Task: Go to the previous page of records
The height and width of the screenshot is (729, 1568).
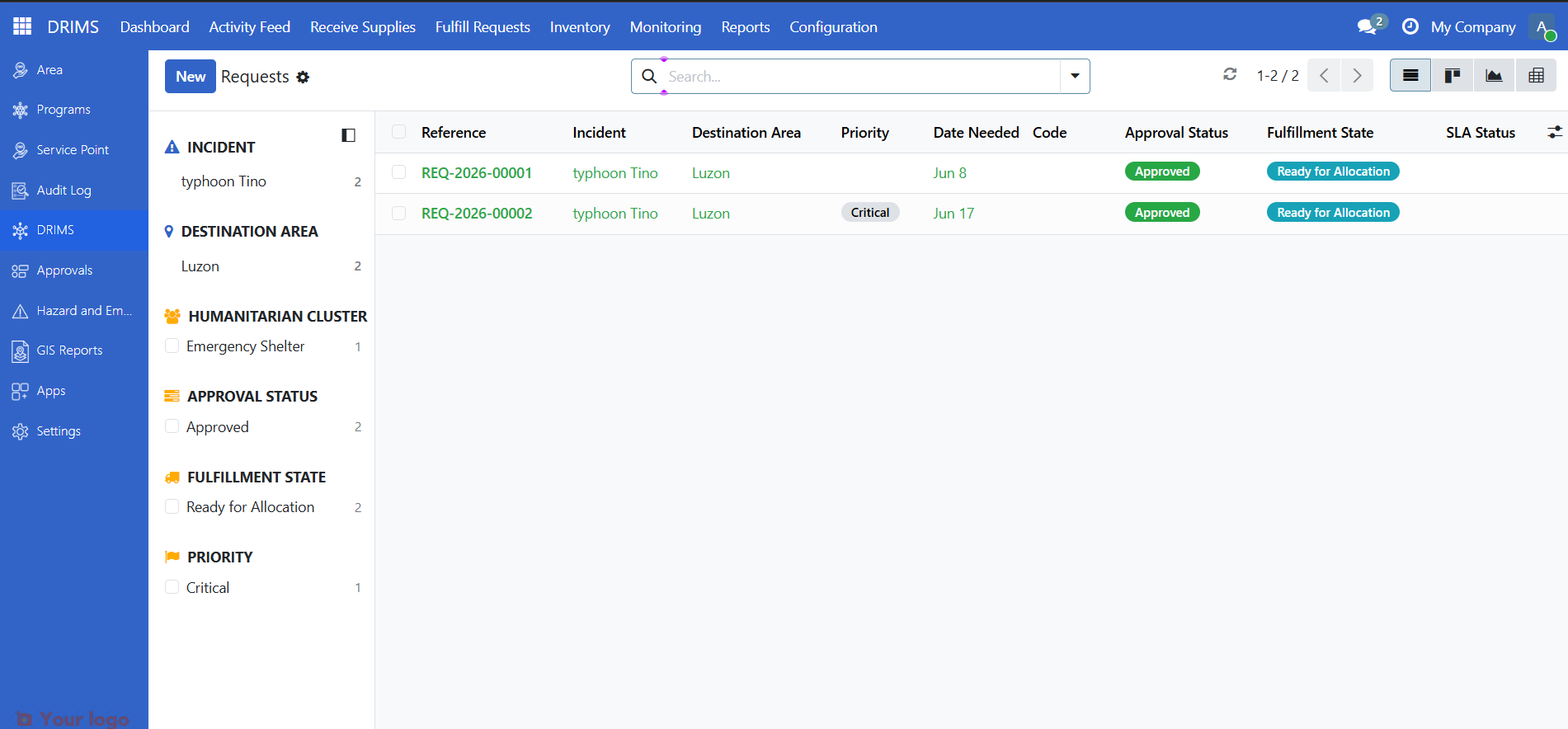Action: click(x=1324, y=76)
